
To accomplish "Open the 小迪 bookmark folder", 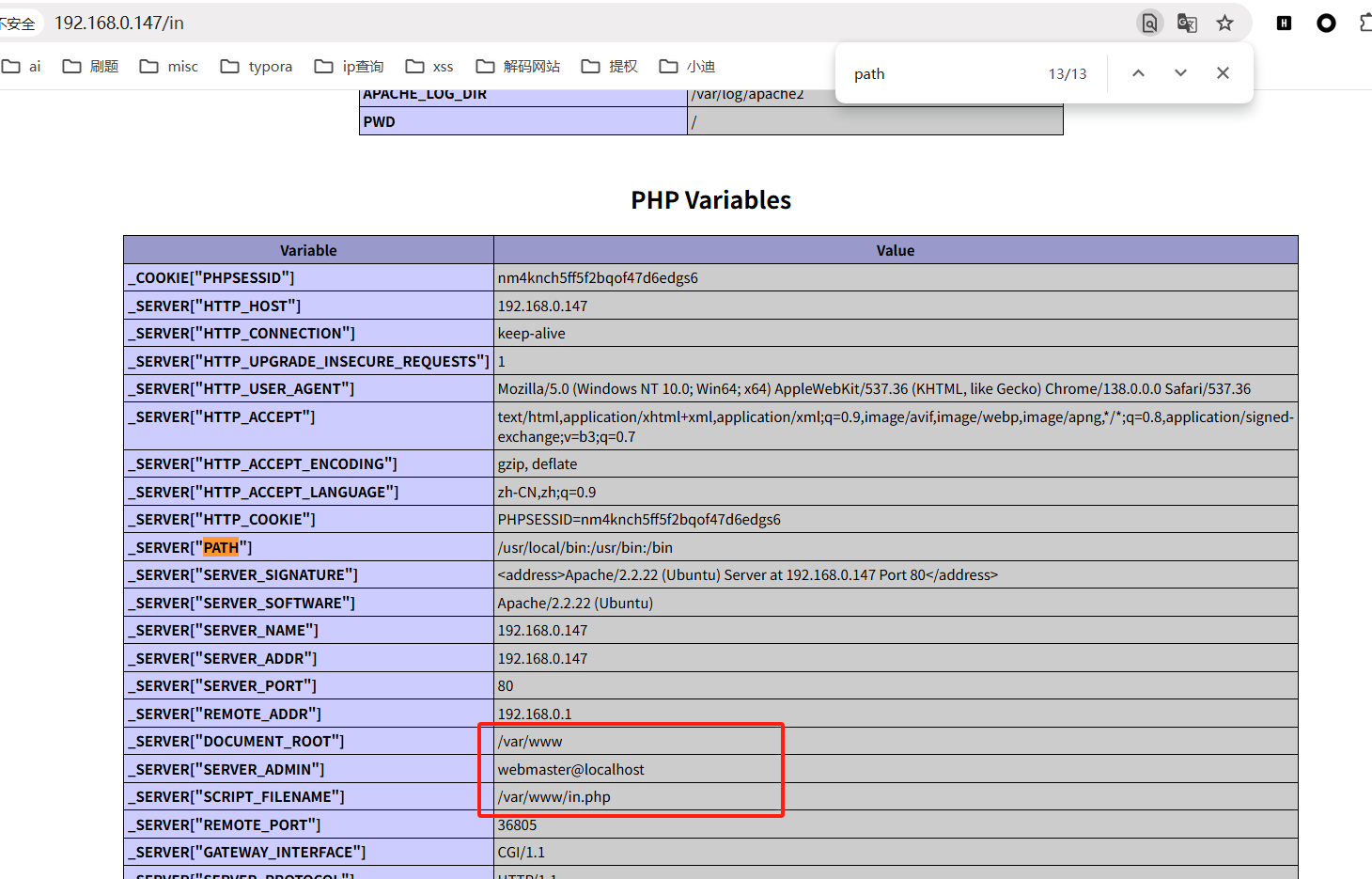I will pyautogui.click(x=688, y=67).
